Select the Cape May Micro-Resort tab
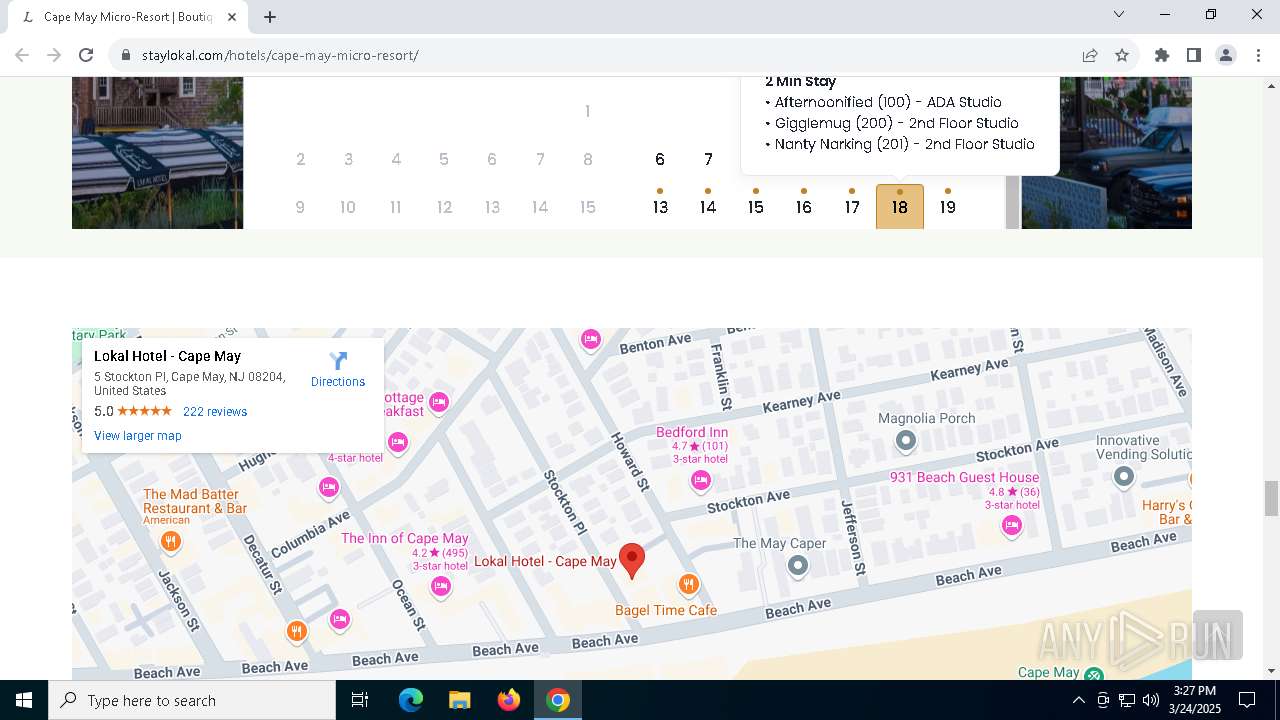Image resolution: width=1280 pixels, height=720 pixels. tap(130, 17)
